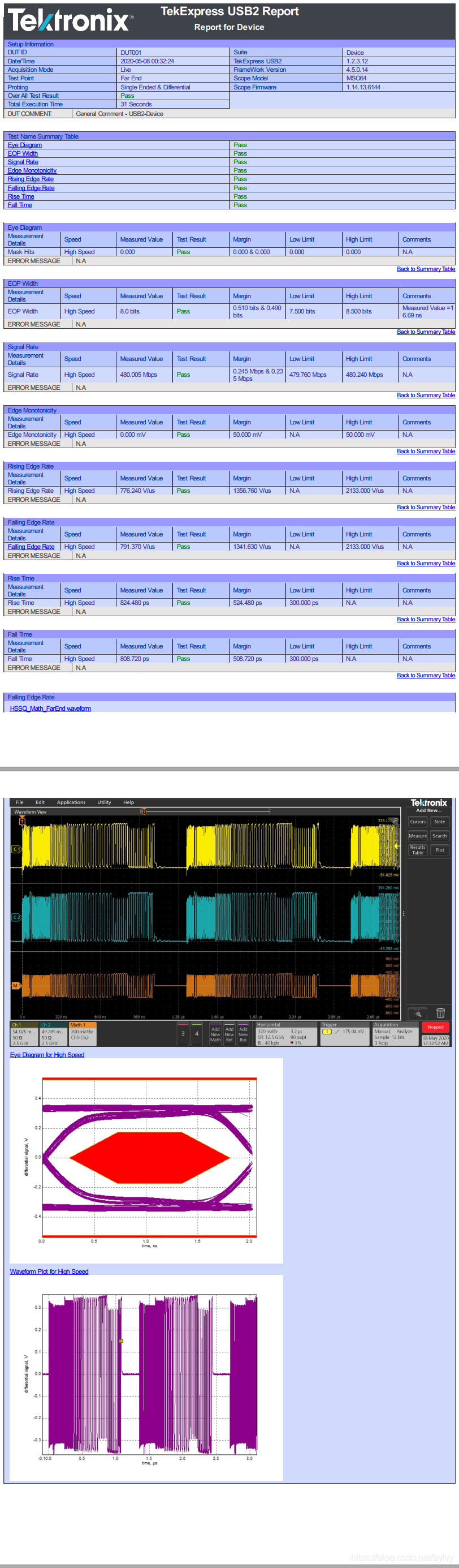The height and width of the screenshot is (1568, 459).
Task: Open the Ch 1 settings badge
Action: tap(24, 1034)
